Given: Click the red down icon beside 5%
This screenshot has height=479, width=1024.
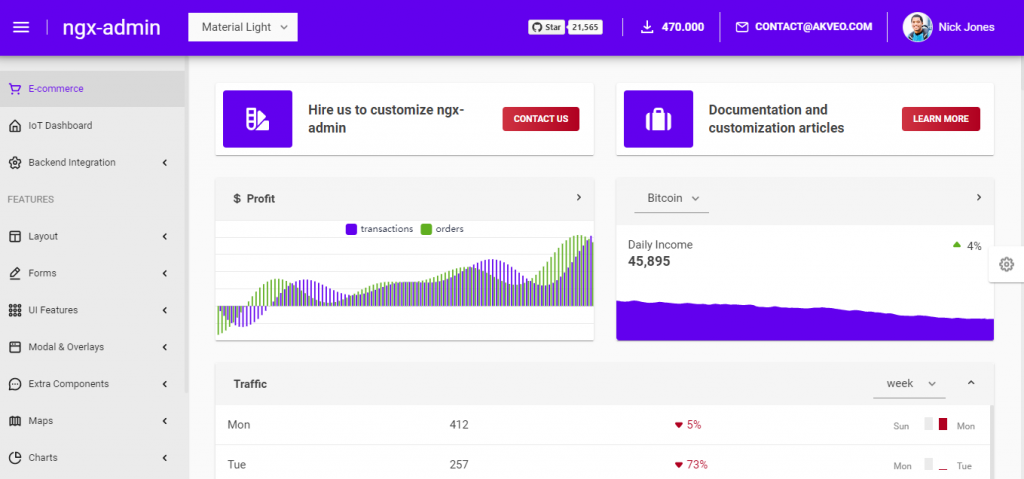Looking at the screenshot, I should (679, 425).
